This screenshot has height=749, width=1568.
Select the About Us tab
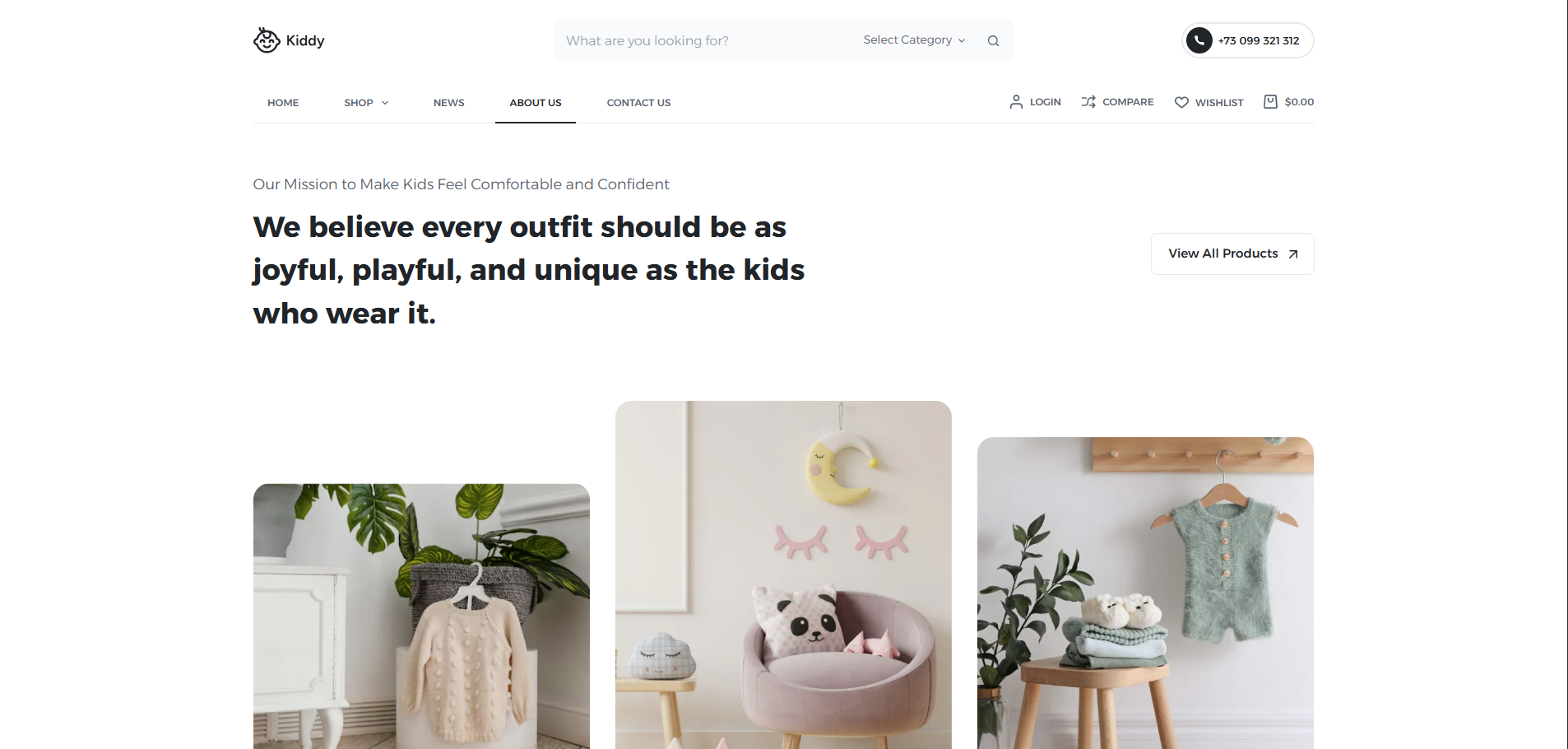pyautogui.click(x=536, y=103)
